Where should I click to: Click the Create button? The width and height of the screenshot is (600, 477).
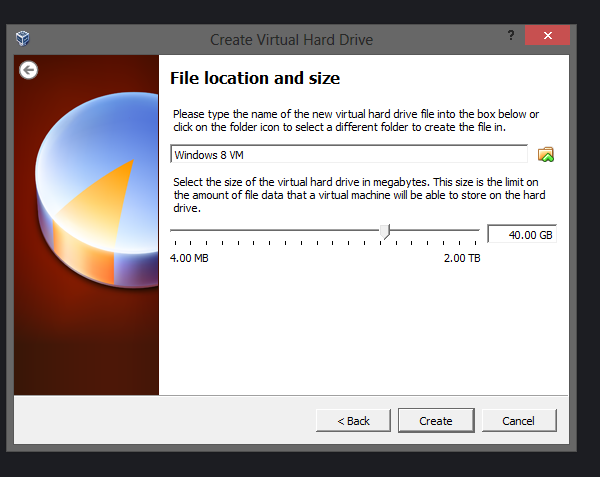coord(436,421)
